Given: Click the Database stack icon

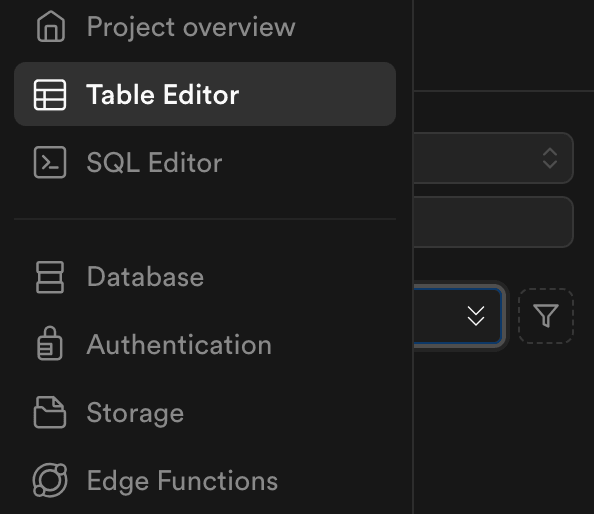Looking at the screenshot, I should [50, 277].
